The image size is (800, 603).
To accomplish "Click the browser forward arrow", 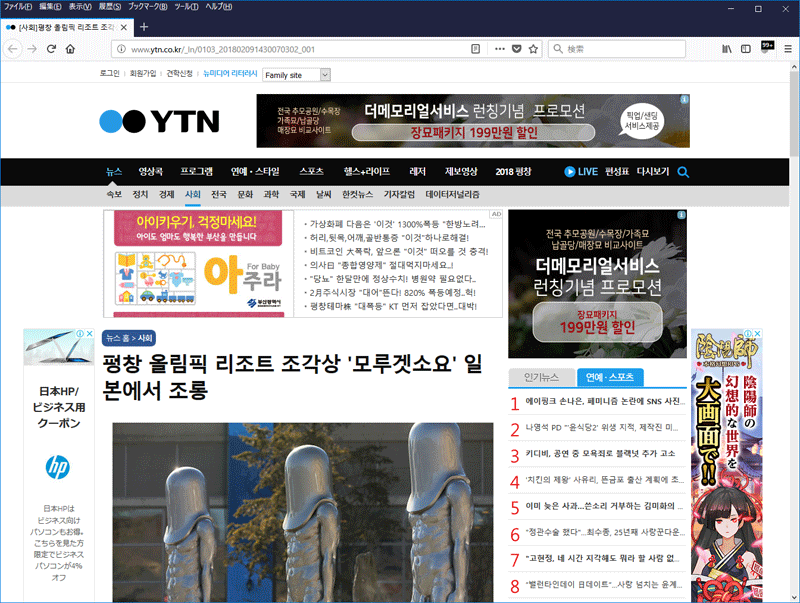I will [x=32, y=49].
